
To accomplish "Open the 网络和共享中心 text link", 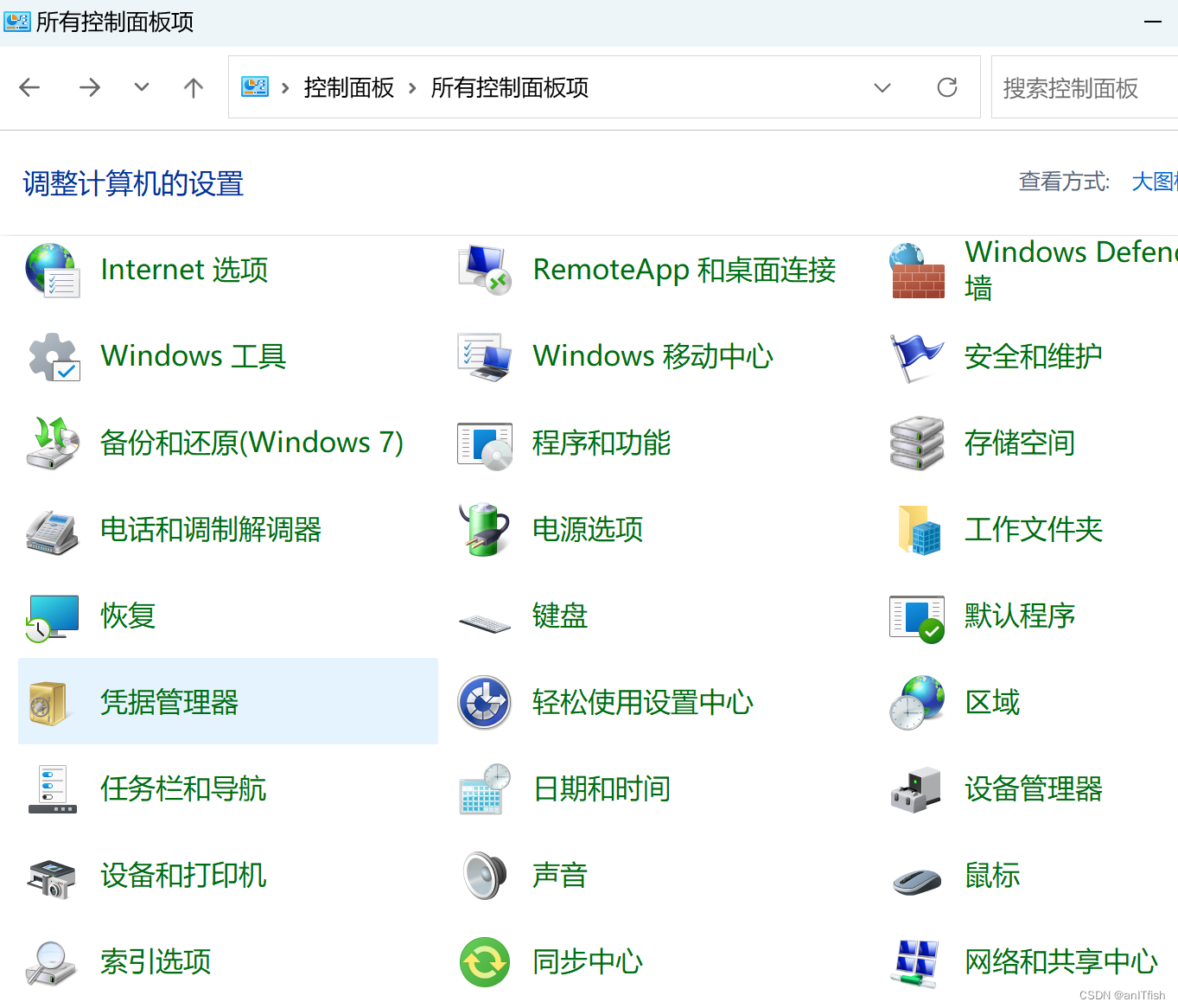I will pyautogui.click(x=1061, y=961).
